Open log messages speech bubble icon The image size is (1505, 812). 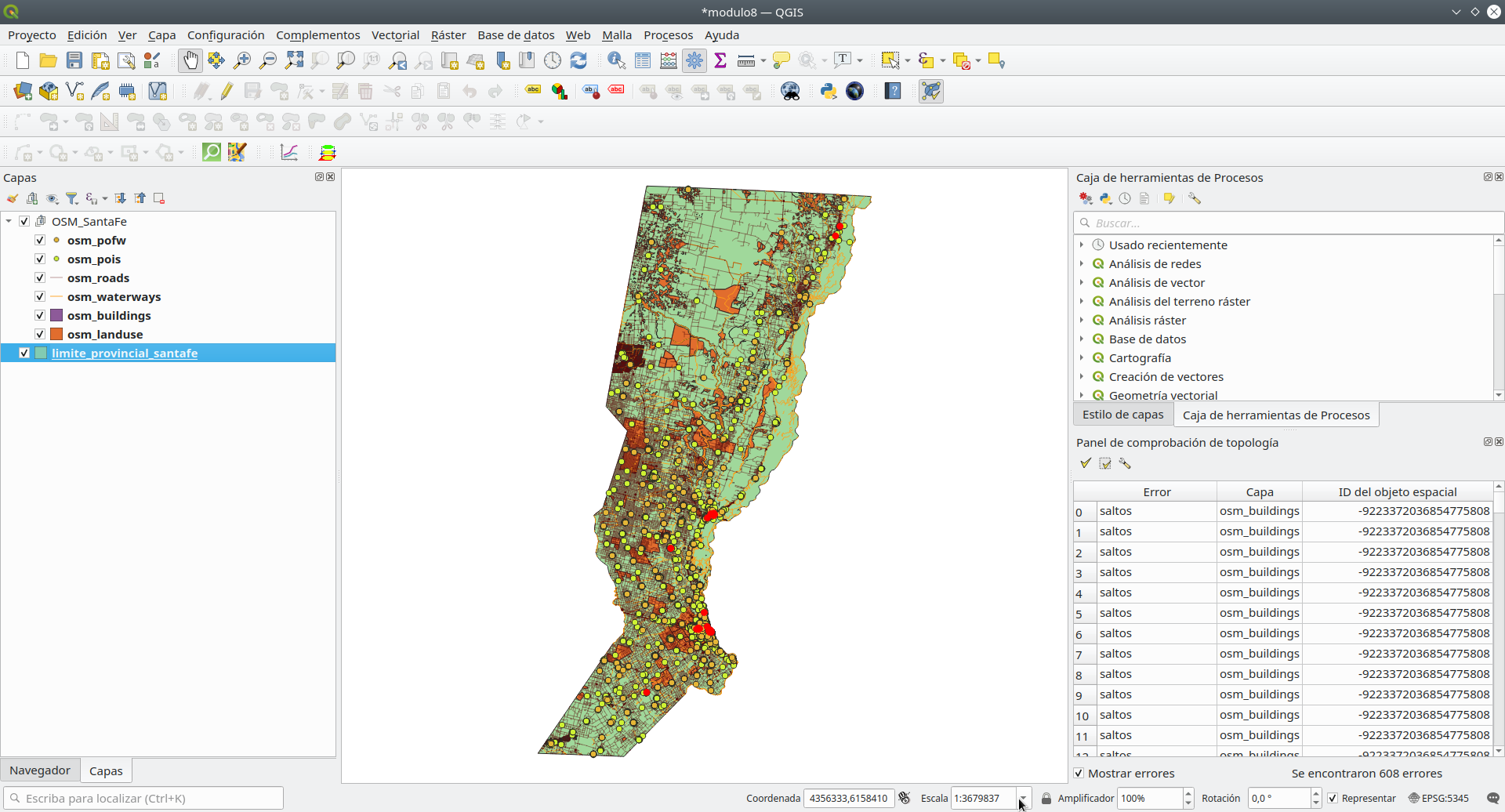[1493, 798]
